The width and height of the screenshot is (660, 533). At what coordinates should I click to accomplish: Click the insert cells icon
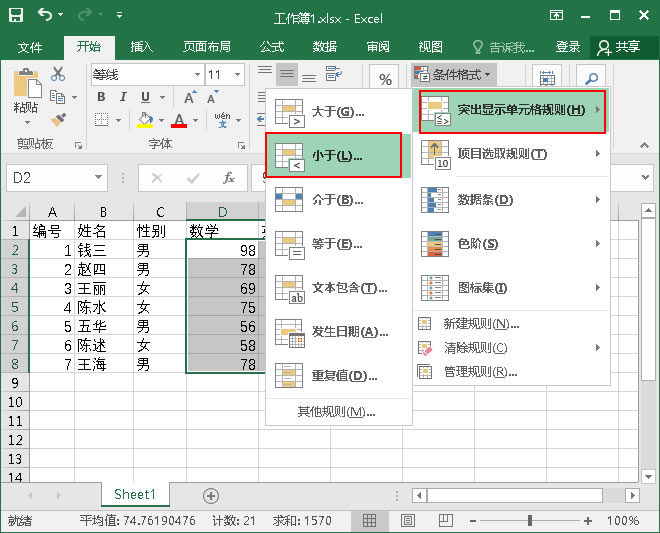tap(547, 78)
